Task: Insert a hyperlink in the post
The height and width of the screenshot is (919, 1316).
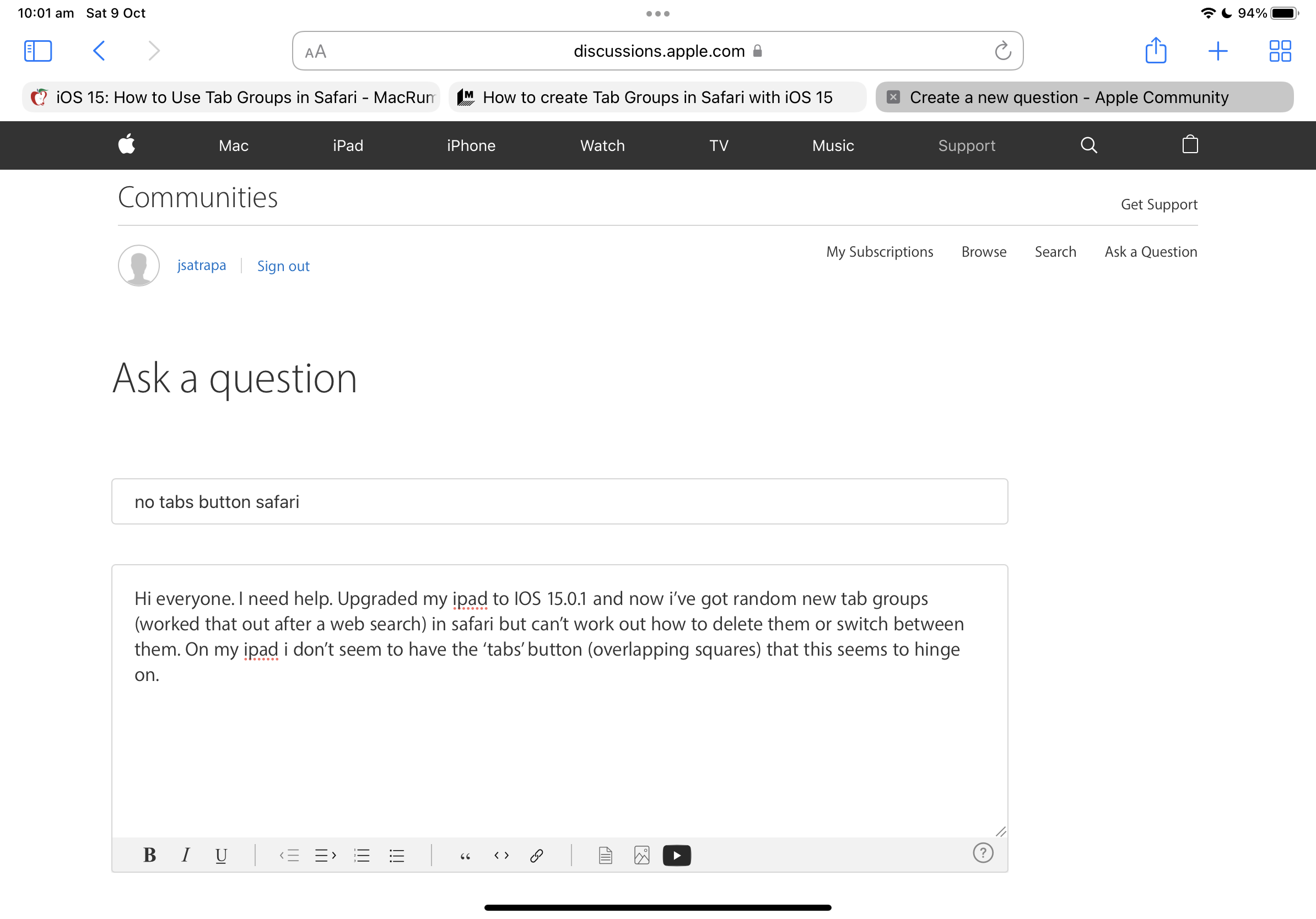Action: pyautogui.click(x=537, y=856)
